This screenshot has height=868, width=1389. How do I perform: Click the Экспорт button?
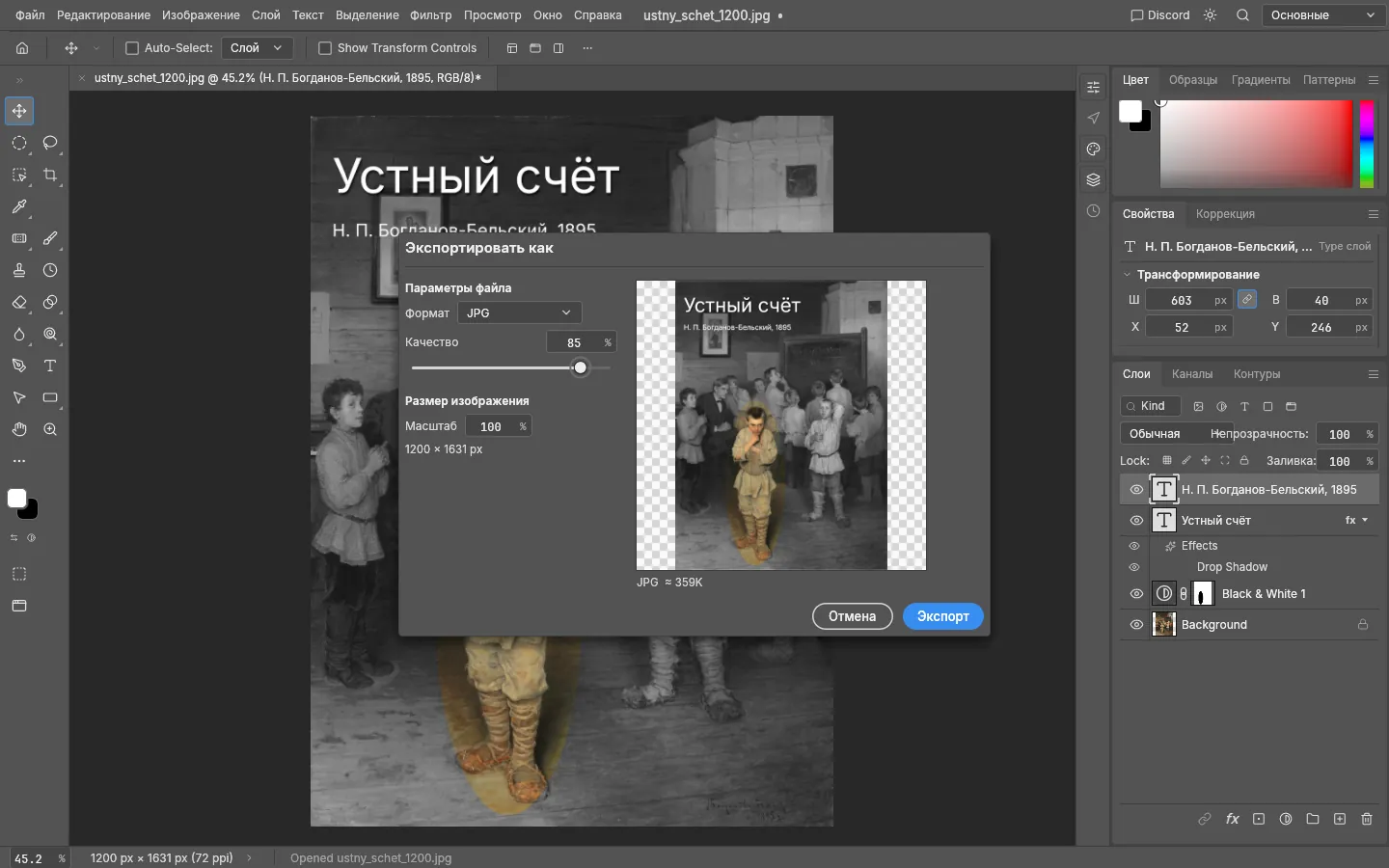point(942,616)
